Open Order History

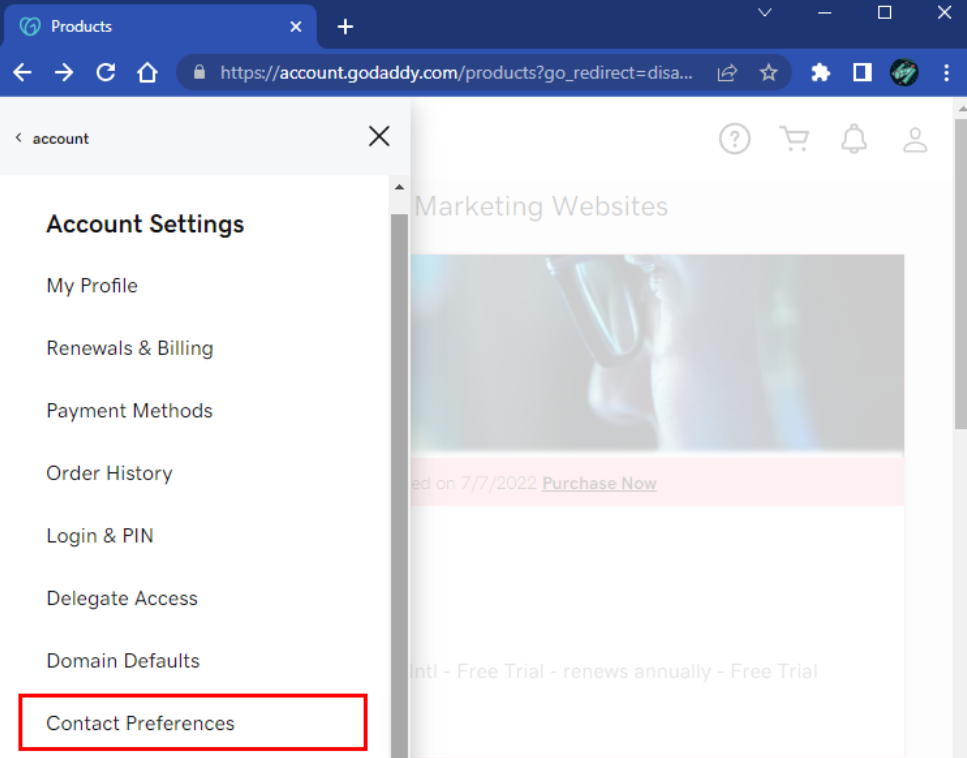(110, 473)
